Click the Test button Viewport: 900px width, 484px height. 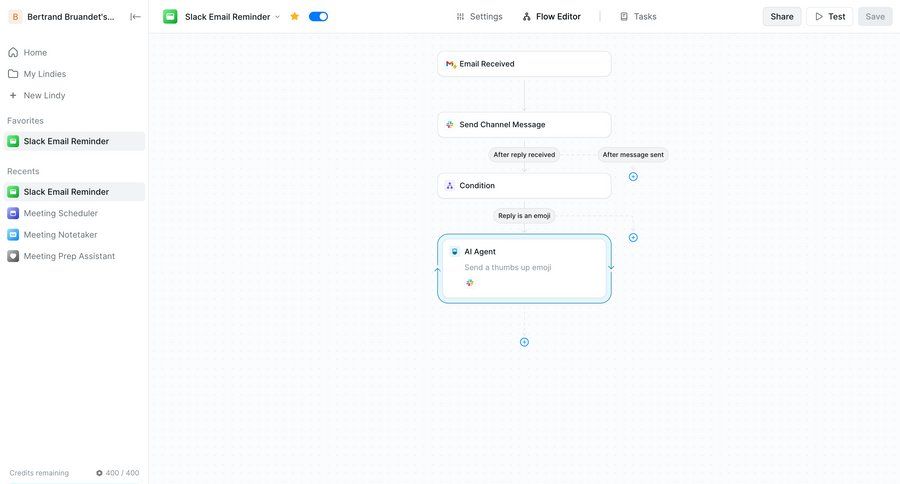pyautogui.click(x=830, y=17)
